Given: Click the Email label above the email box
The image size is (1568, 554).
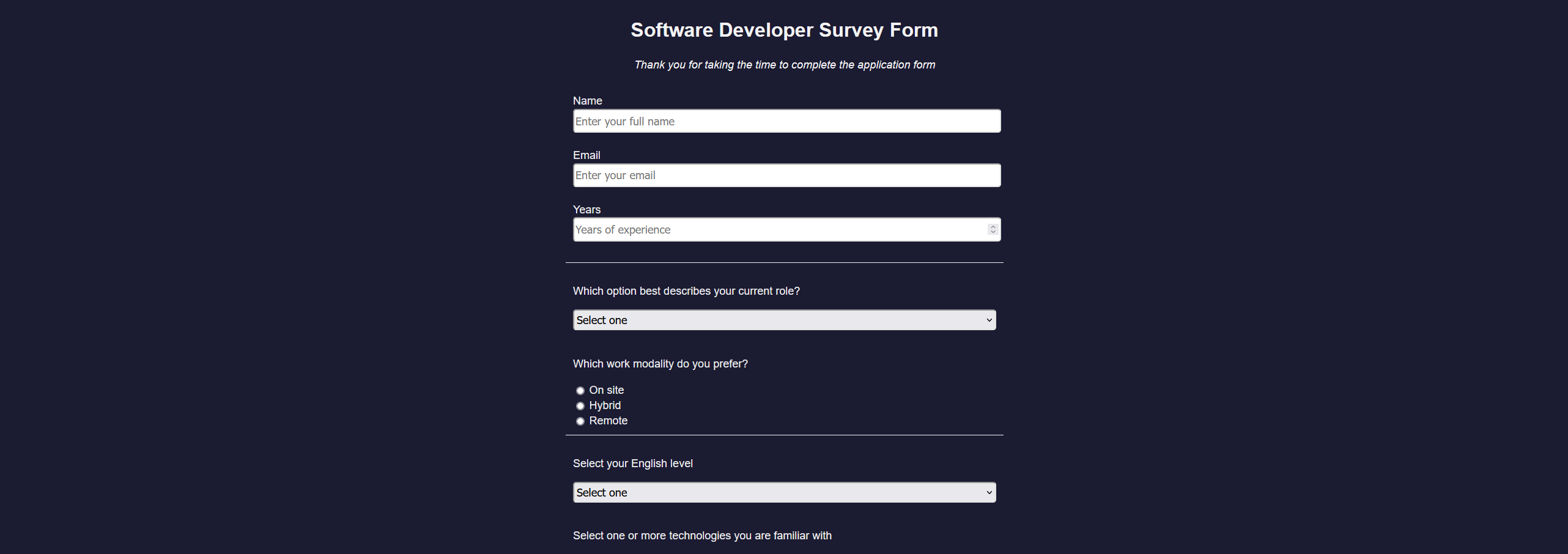Looking at the screenshot, I should click(x=586, y=155).
